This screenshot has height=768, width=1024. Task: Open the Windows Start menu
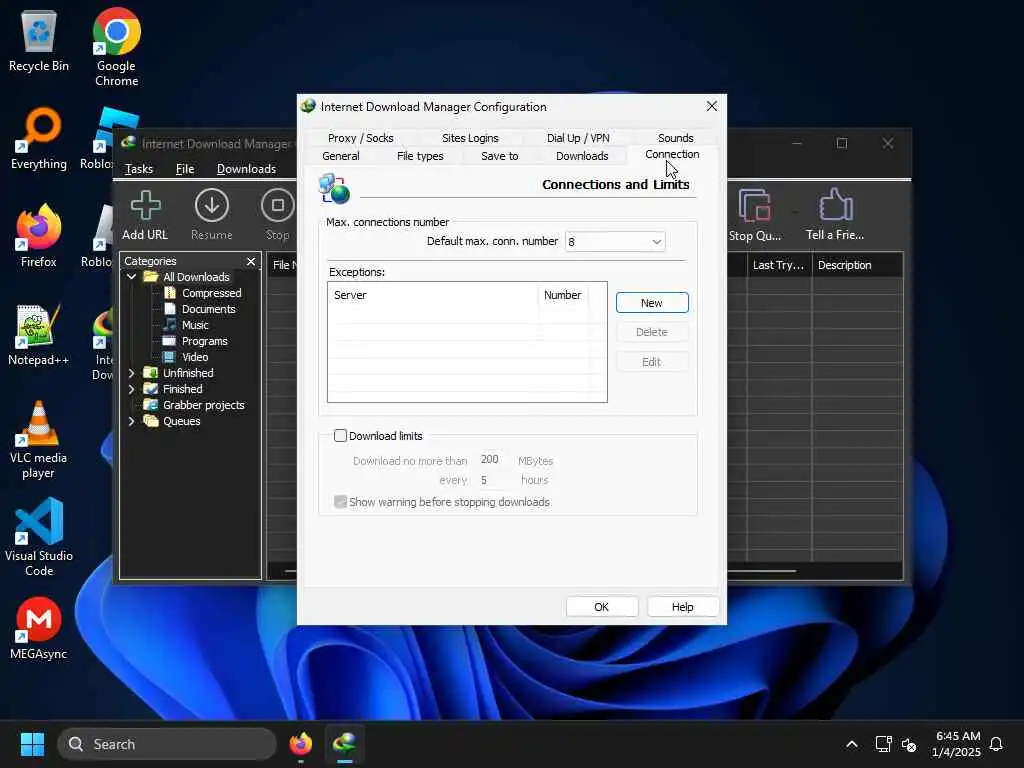[x=32, y=744]
